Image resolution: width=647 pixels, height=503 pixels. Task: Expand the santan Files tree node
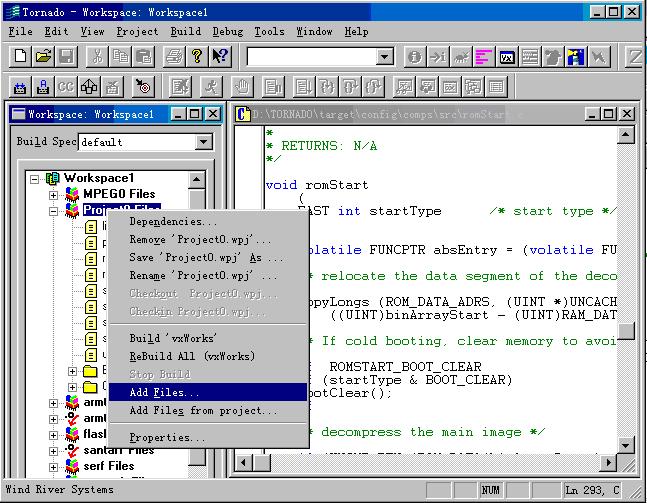(53, 451)
